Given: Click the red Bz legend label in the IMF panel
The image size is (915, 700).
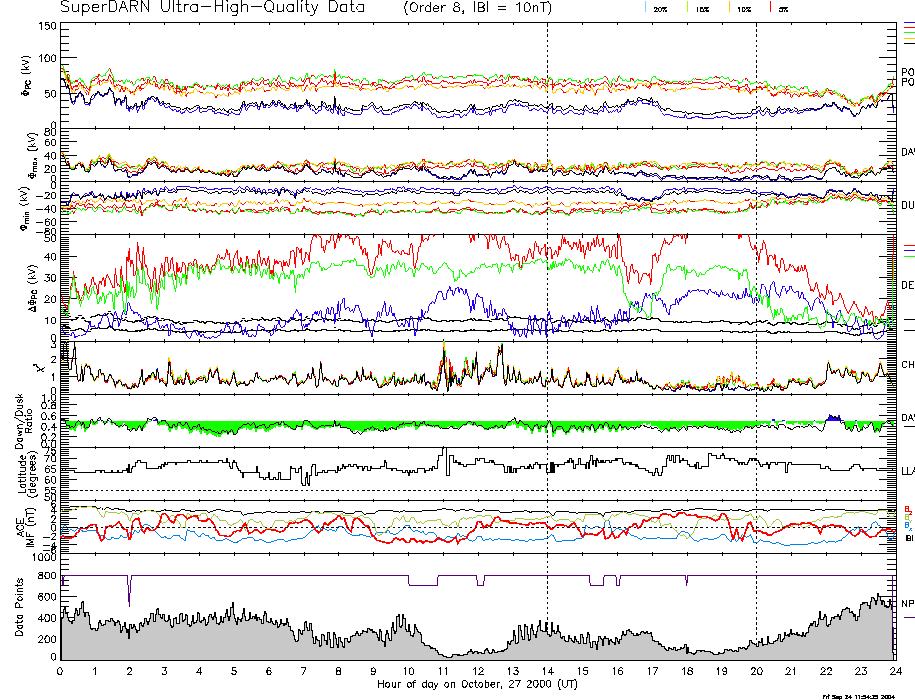Looking at the screenshot, I should [906, 509].
